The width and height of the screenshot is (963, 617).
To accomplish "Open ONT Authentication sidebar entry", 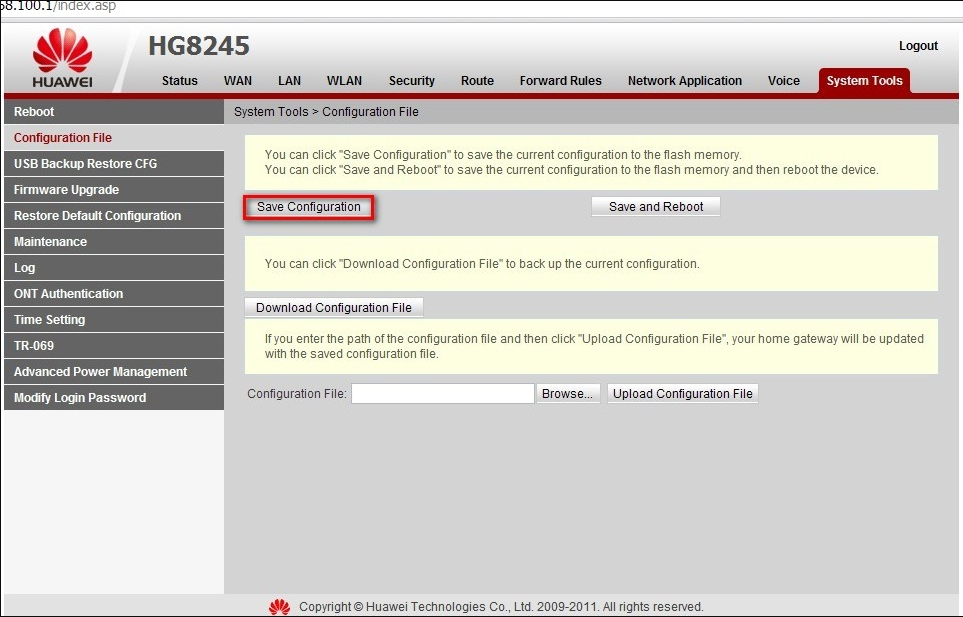I will [68, 294].
